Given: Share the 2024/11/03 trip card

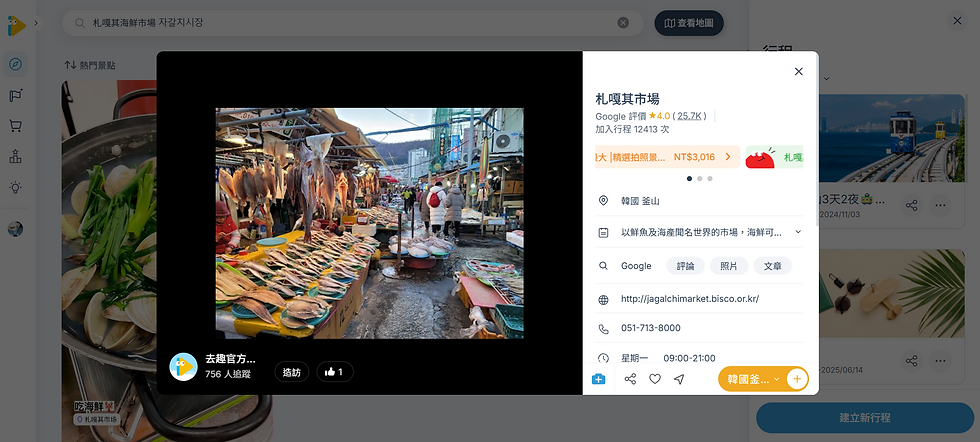Looking at the screenshot, I should pos(912,205).
